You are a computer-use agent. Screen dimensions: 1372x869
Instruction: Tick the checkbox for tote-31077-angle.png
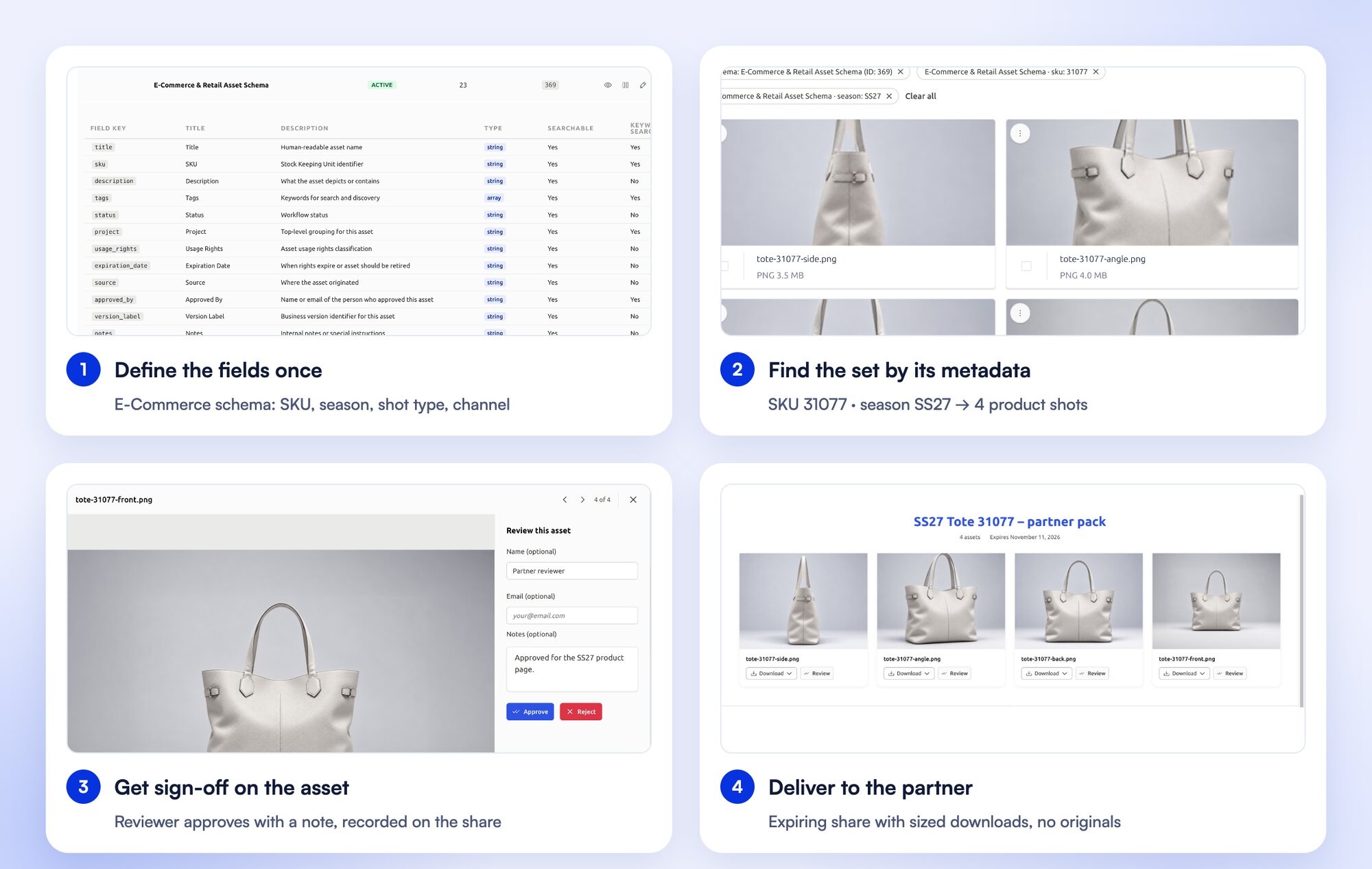pos(1026,266)
